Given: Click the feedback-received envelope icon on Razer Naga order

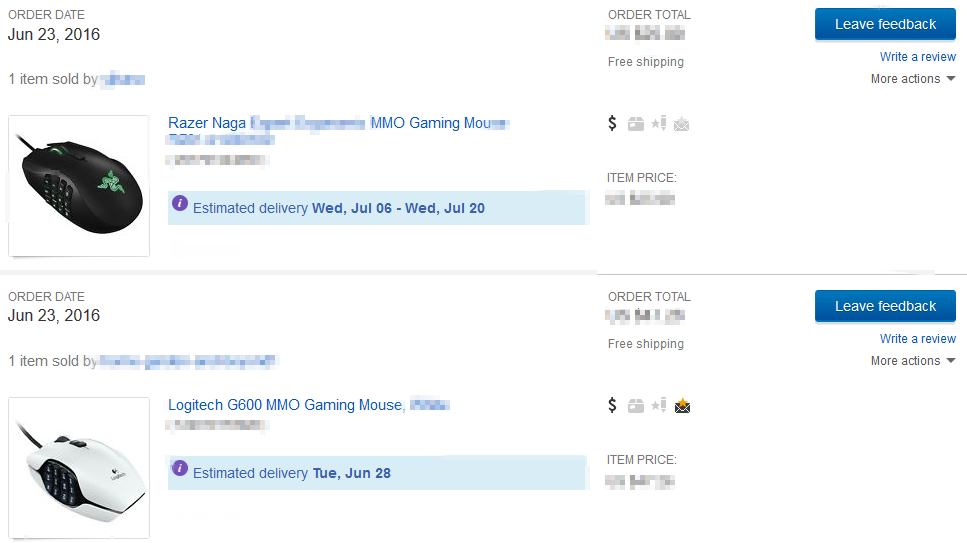Looking at the screenshot, I should tap(682, 124).
